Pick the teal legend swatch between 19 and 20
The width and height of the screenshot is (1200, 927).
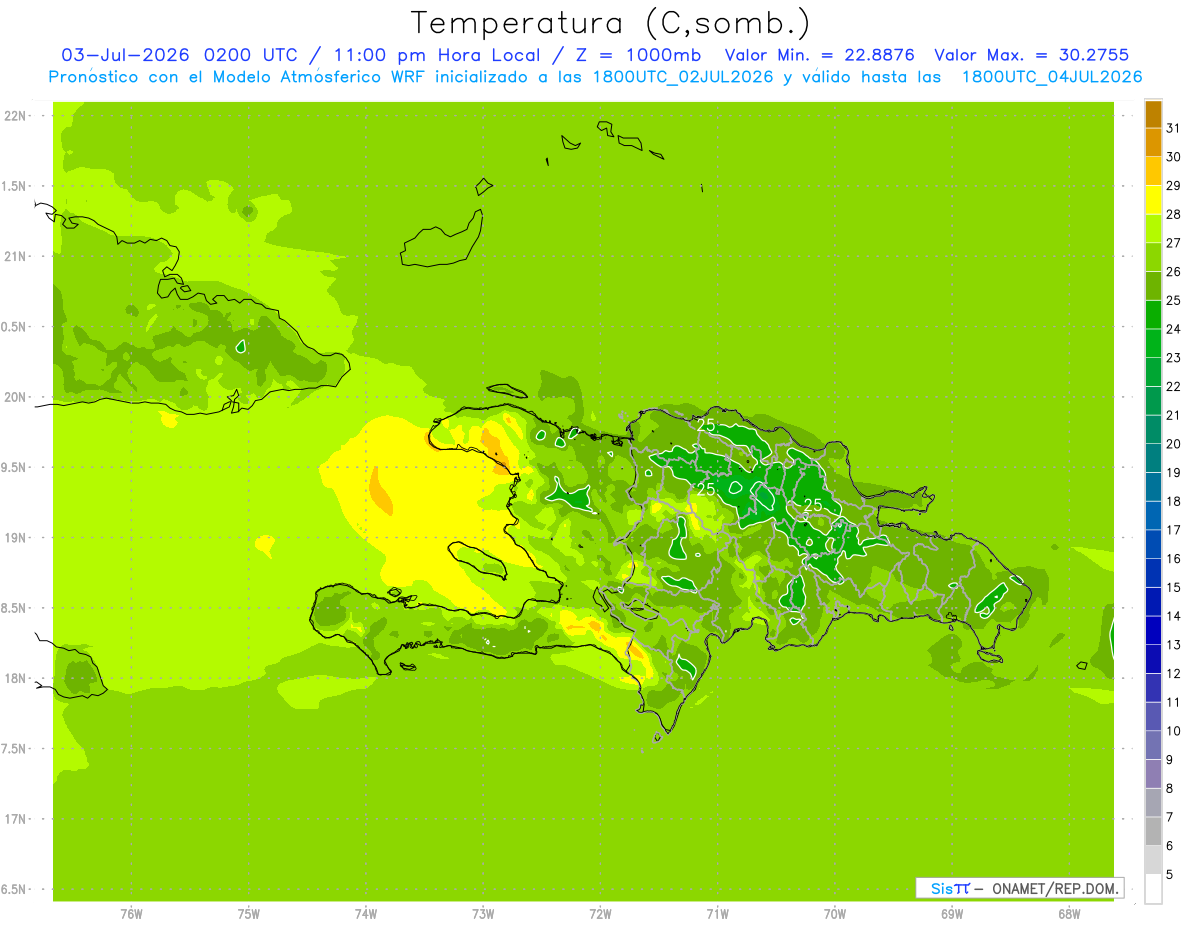(1153, 458)
